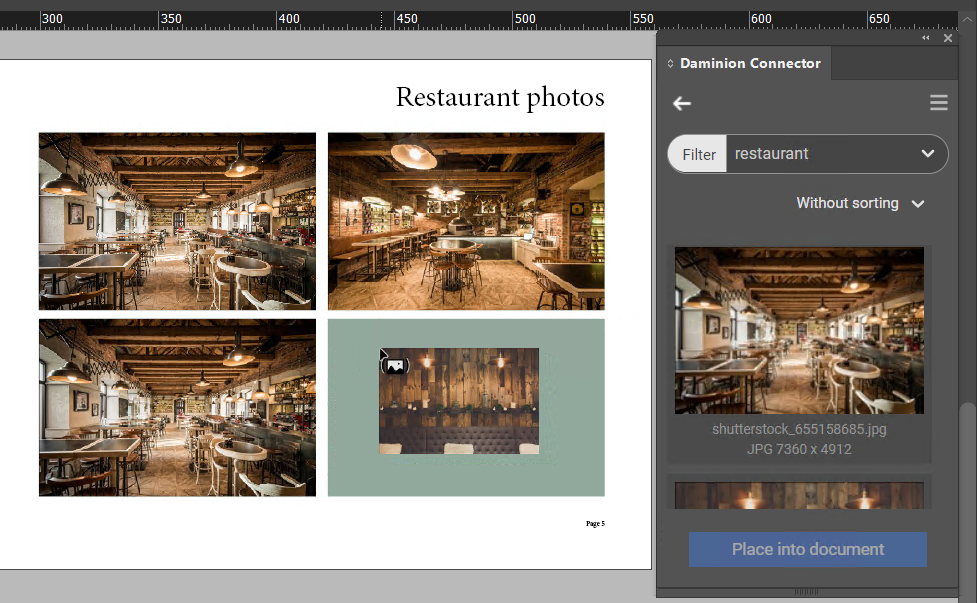Select the Restaurant photos heading text
This screenshot has height=603, width=977.
coord(500,97)
